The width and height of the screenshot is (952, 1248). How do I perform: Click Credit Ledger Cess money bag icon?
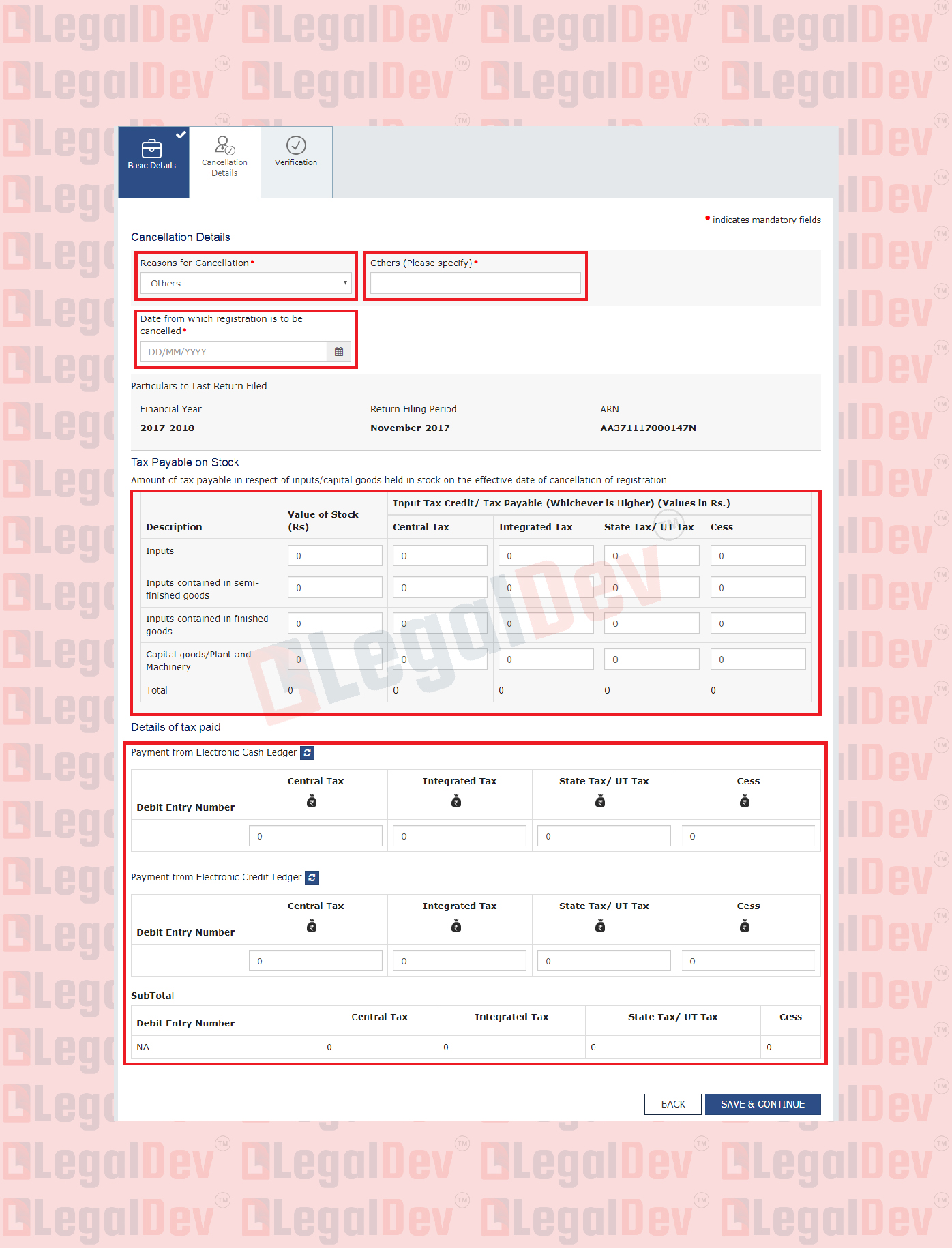click(x=745, y=927)
